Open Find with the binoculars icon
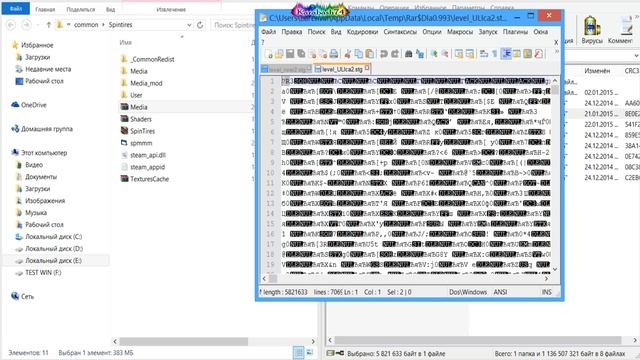Screen dimensions: 640x360 tap(408, 54)
